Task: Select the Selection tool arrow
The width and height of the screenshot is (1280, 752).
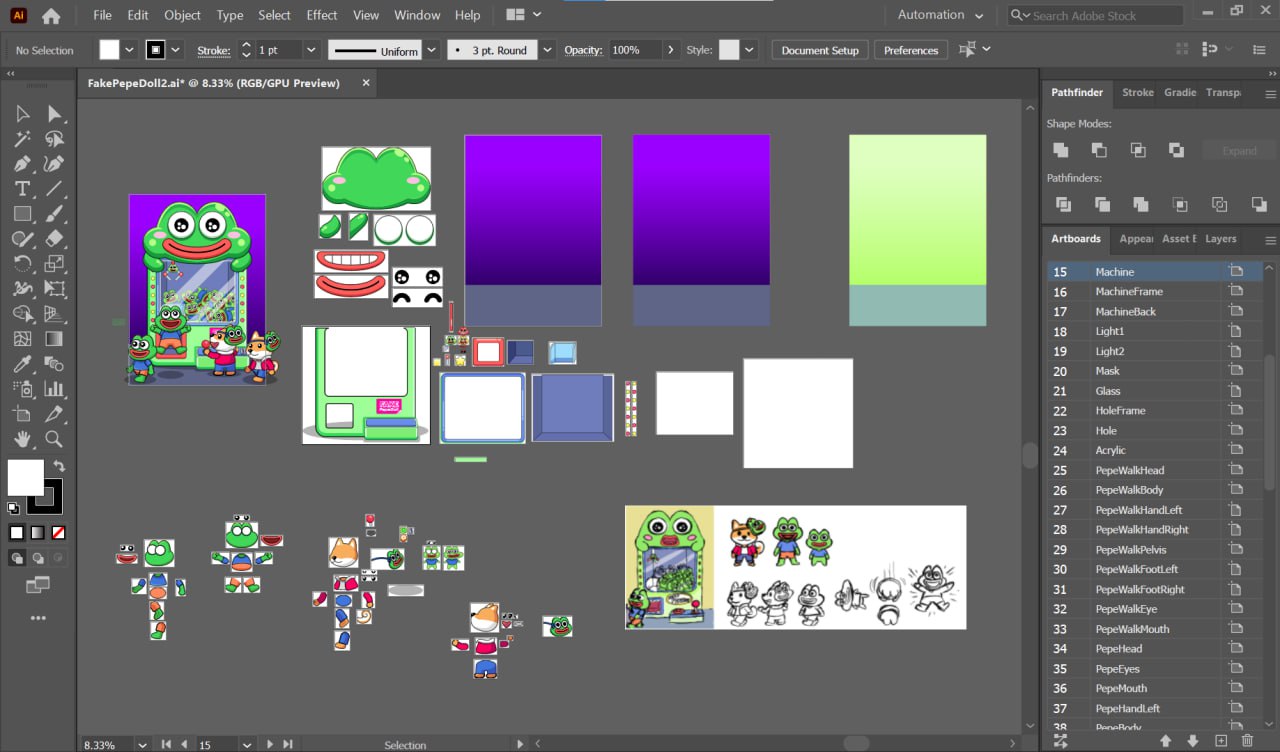Action: (x=22, y=114)
